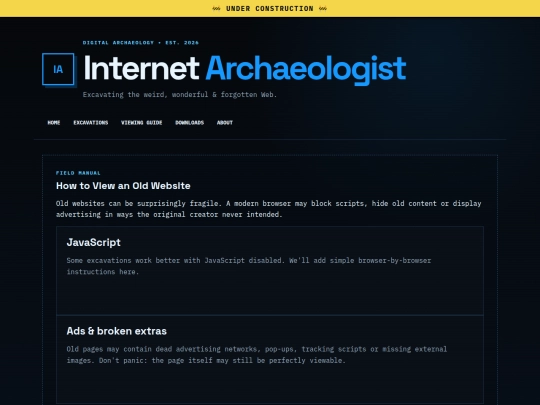The width and height of the screenshot is (540, 405).
Task: Click the 'Field Manual' label
Action: (78, 173)
